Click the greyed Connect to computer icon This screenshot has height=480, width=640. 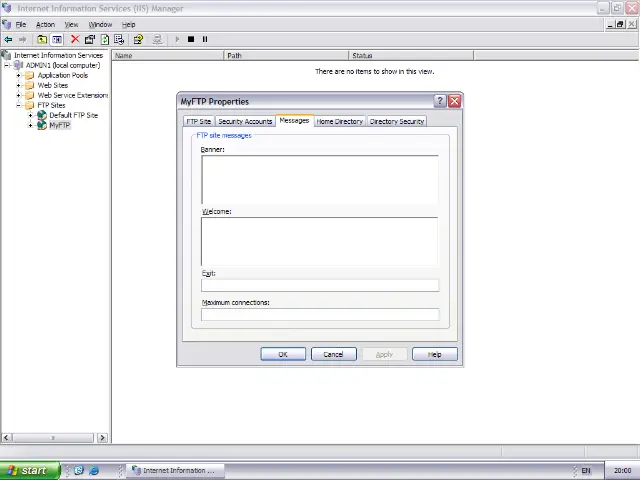(157, 39)
